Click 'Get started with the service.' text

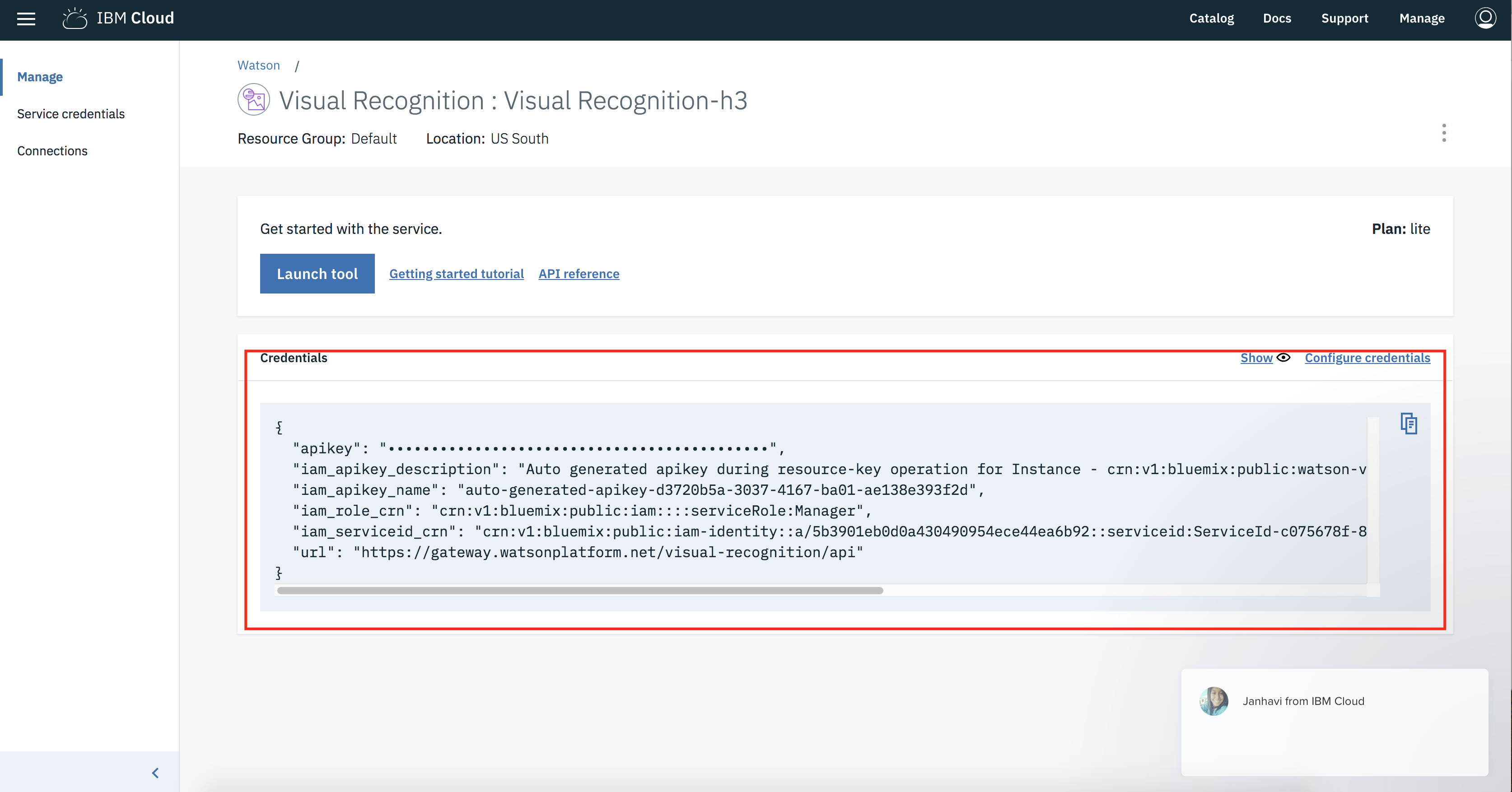click(351, 229)
